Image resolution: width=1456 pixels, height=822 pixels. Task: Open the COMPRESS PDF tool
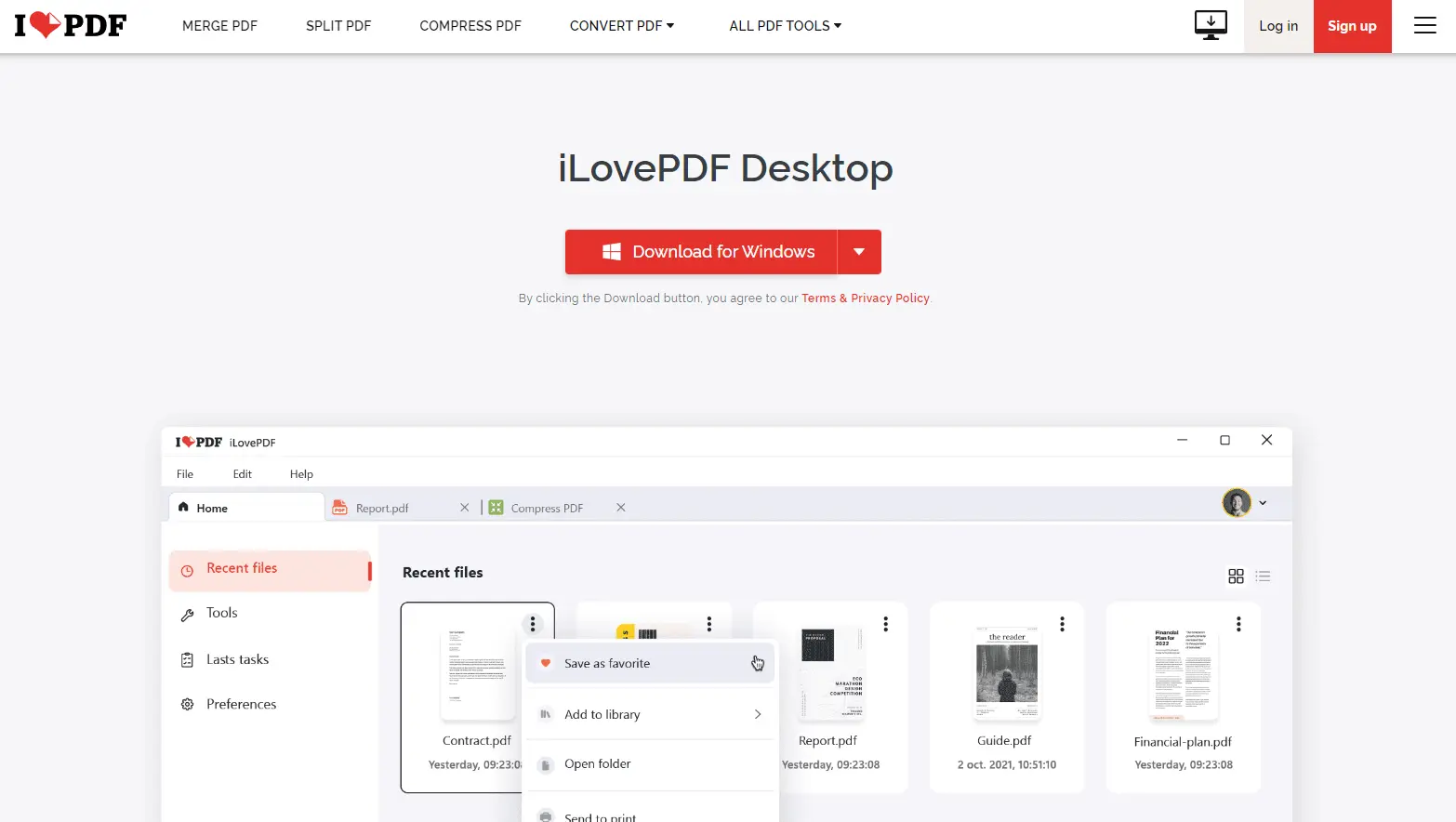(470, 26)
